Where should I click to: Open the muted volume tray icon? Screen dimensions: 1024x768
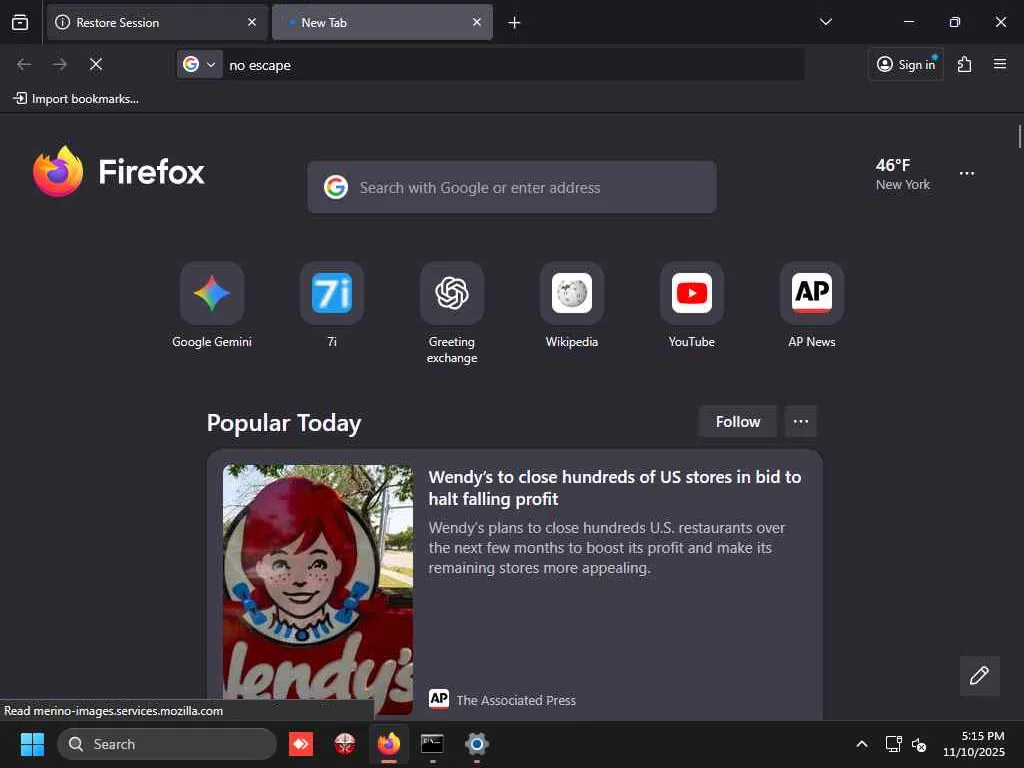pos(919,744)
